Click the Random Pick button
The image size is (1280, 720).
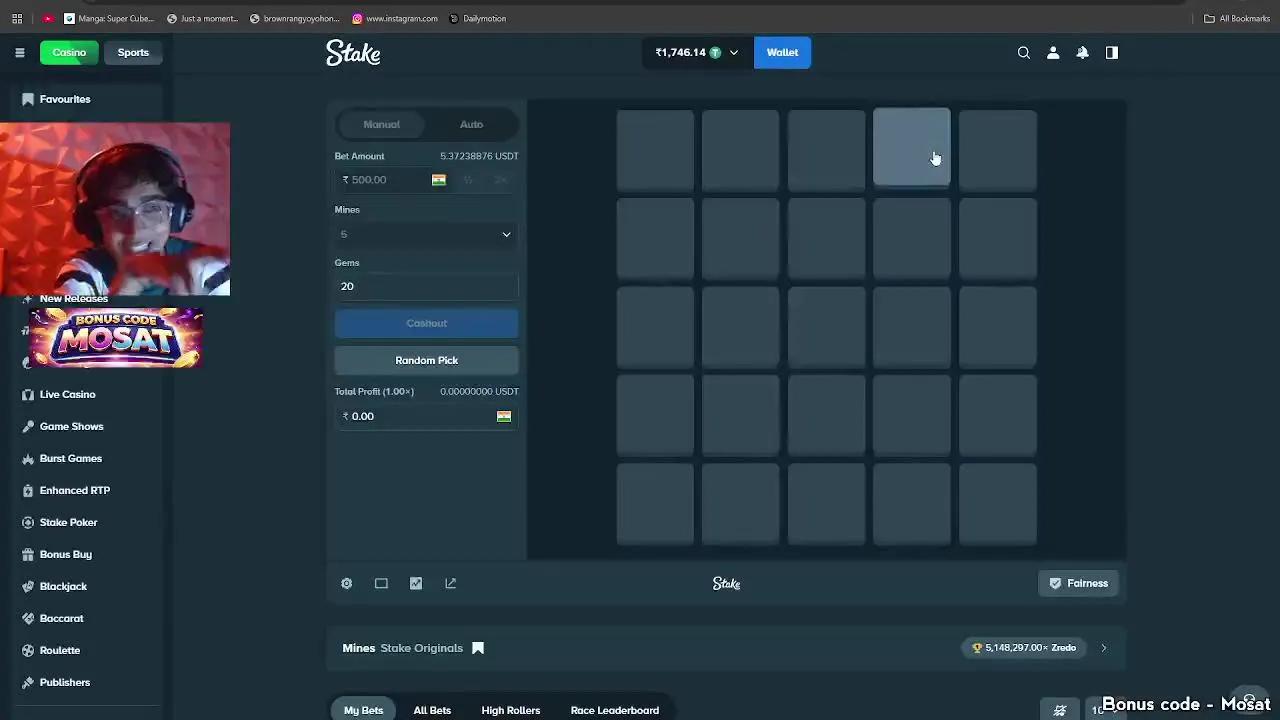(426, 360)
